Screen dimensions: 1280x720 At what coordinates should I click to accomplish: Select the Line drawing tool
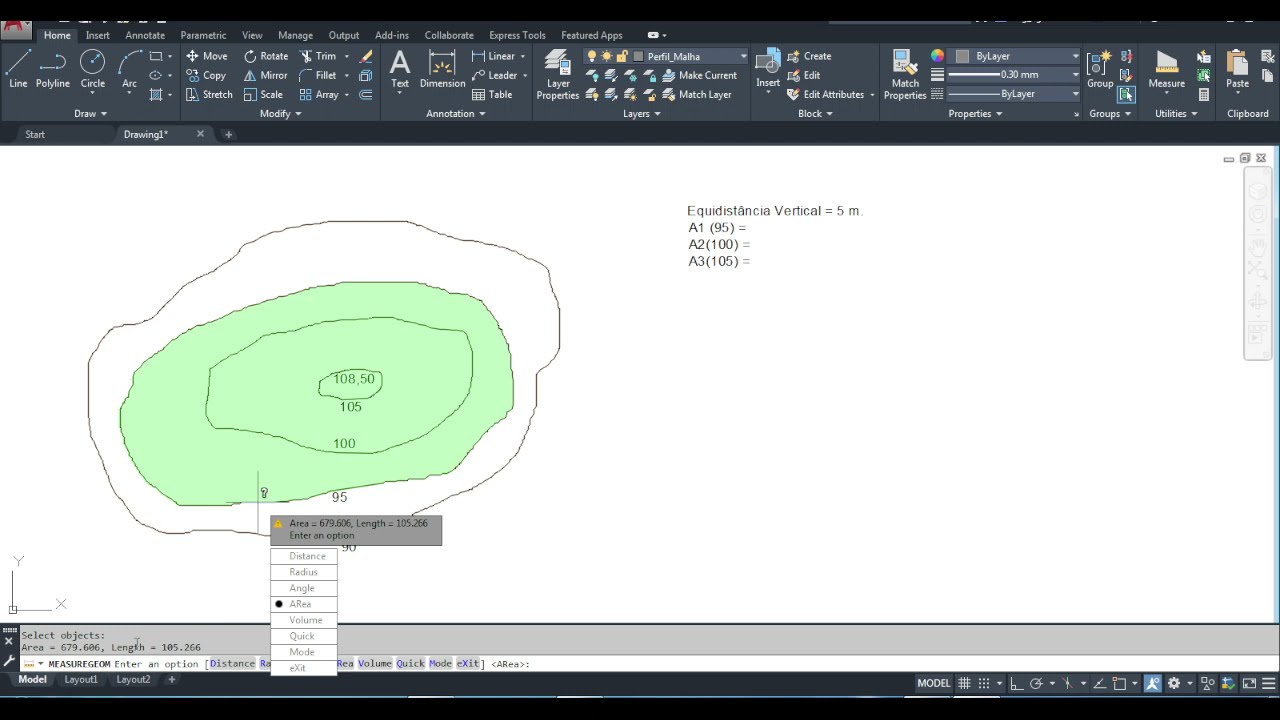[18, 69]
